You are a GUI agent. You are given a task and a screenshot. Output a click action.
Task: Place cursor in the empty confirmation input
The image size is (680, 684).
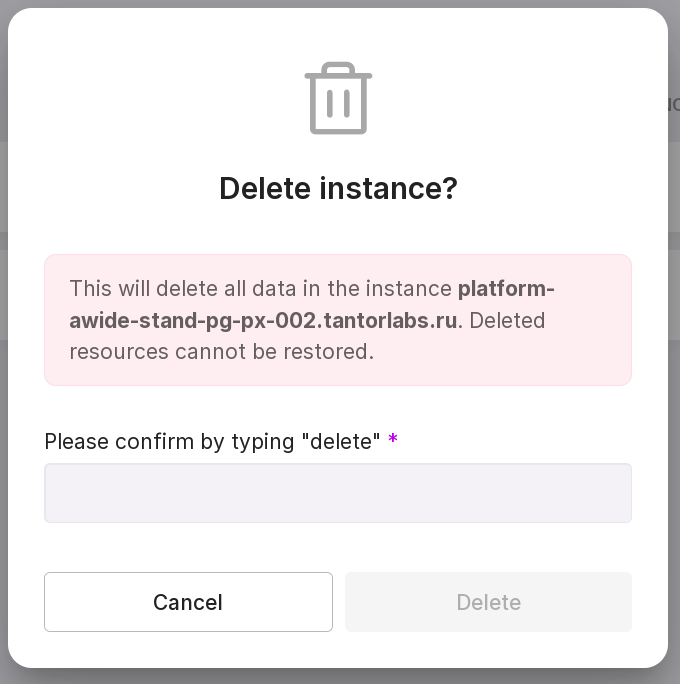(x=338, y=493)
